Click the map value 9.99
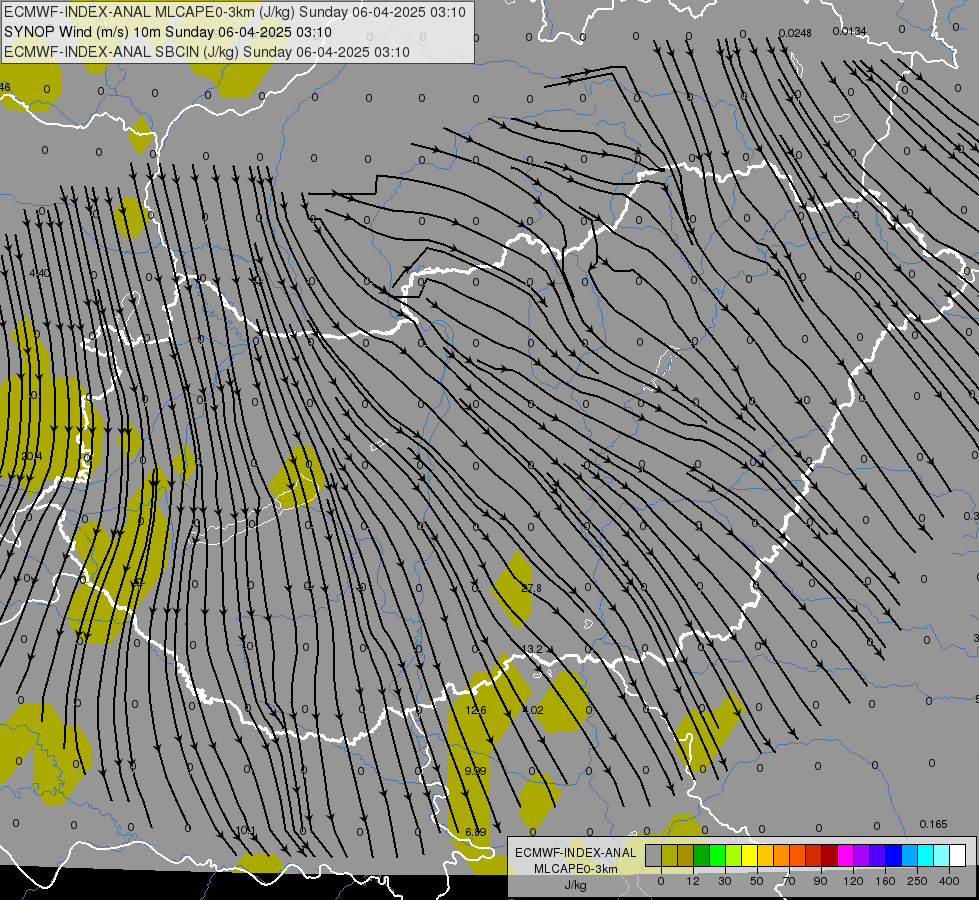 click(475, 771)
